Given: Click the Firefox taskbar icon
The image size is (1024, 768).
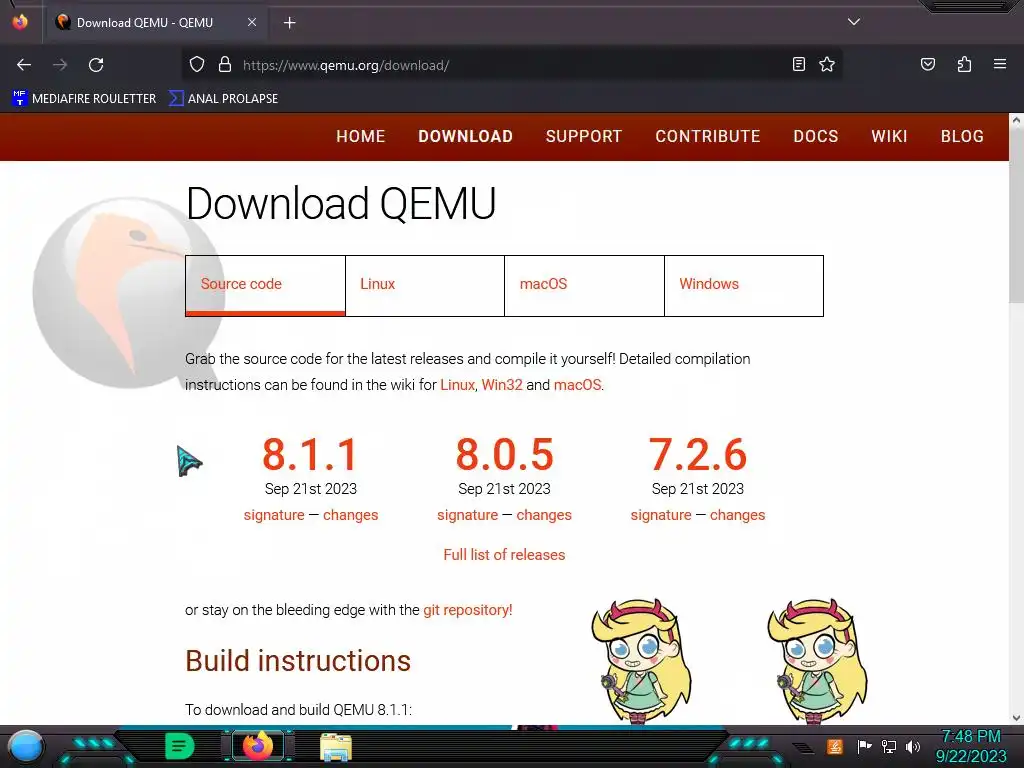Looking at the screenshot, I should click(258, 746).
